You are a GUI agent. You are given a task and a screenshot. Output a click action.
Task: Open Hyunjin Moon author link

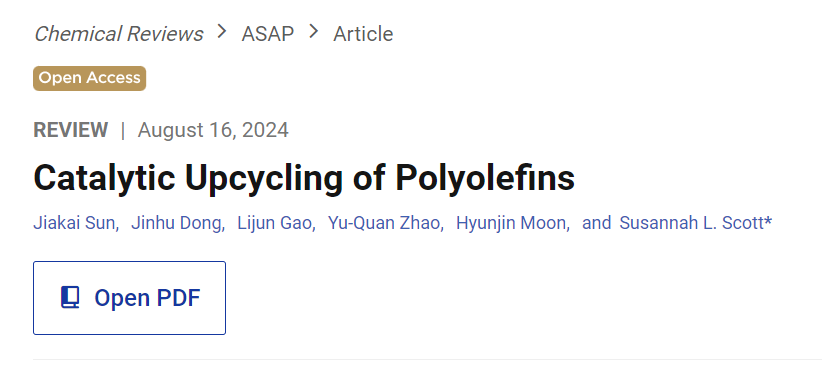point(511,223)
